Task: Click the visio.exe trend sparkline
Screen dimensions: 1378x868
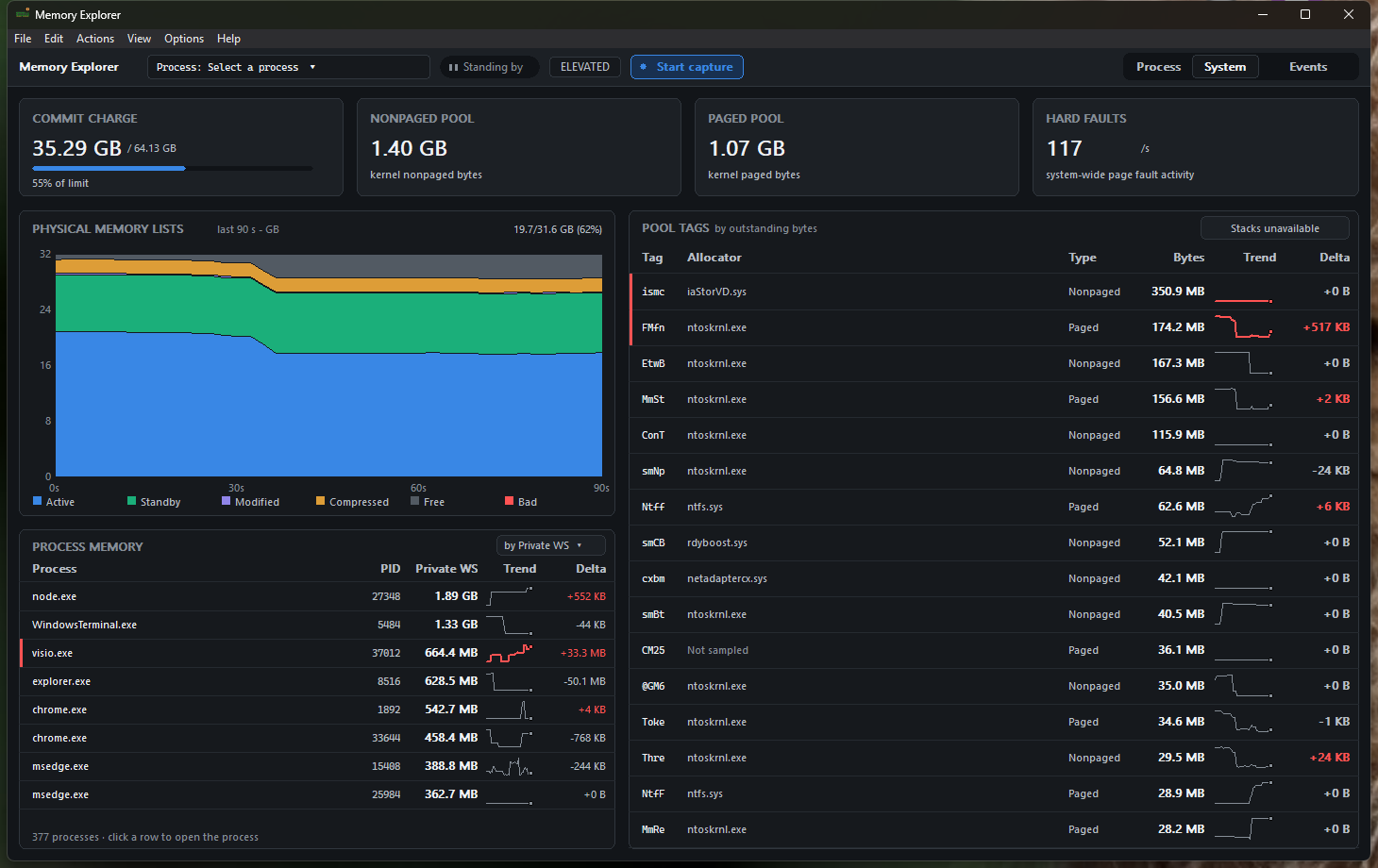Action: coord(510,653)
